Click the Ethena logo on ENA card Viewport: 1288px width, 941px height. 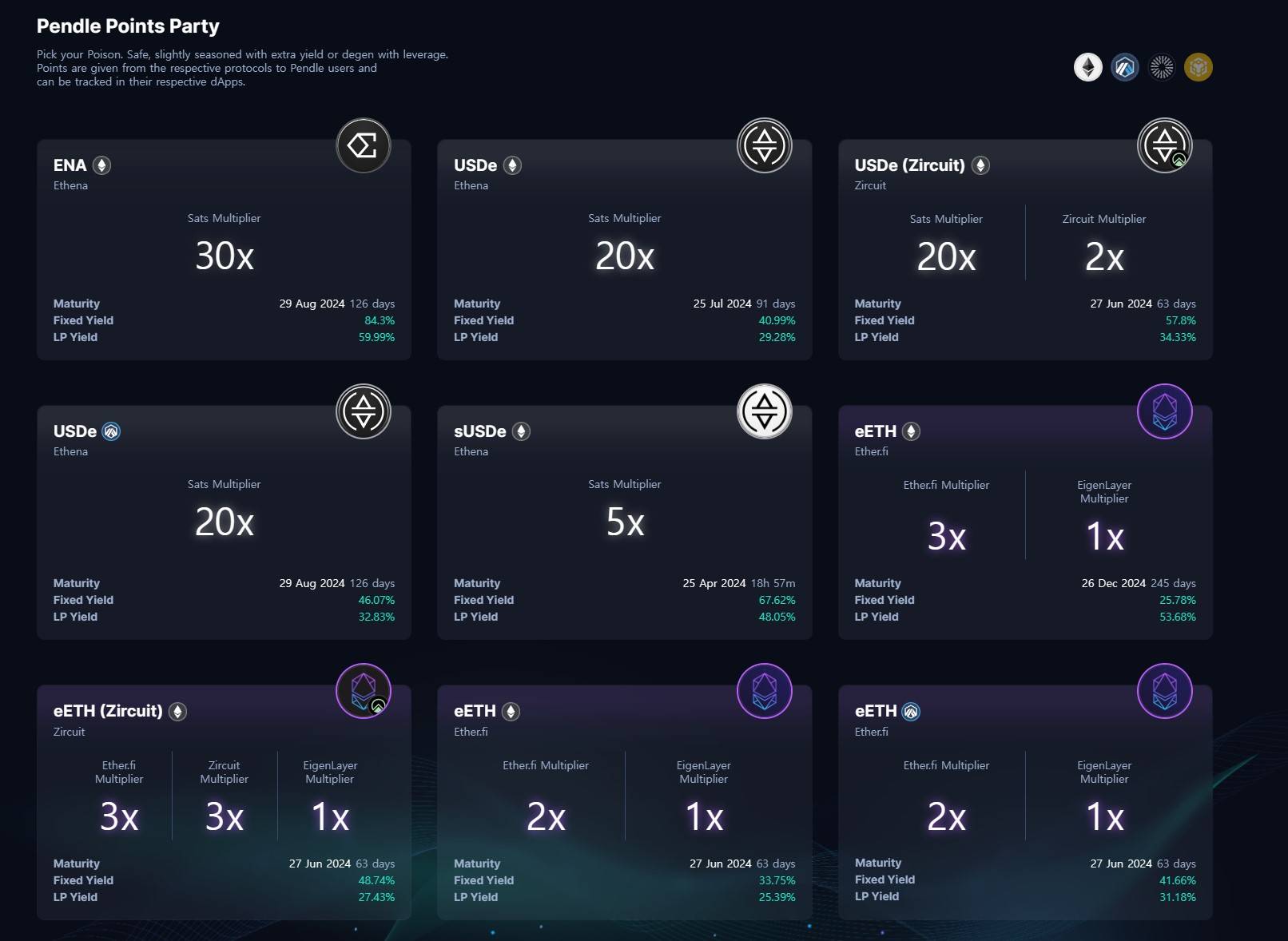[364, 145]
